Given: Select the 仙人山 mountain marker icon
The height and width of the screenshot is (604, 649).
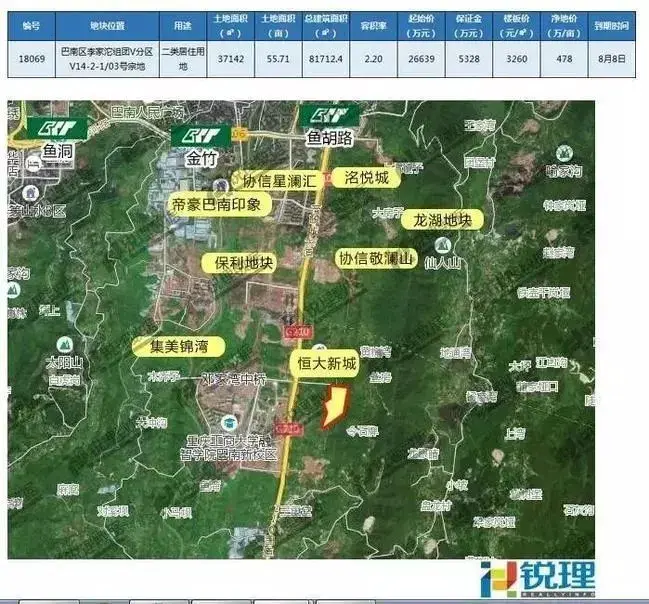Looking at the screenshot, I should [442, 246].
